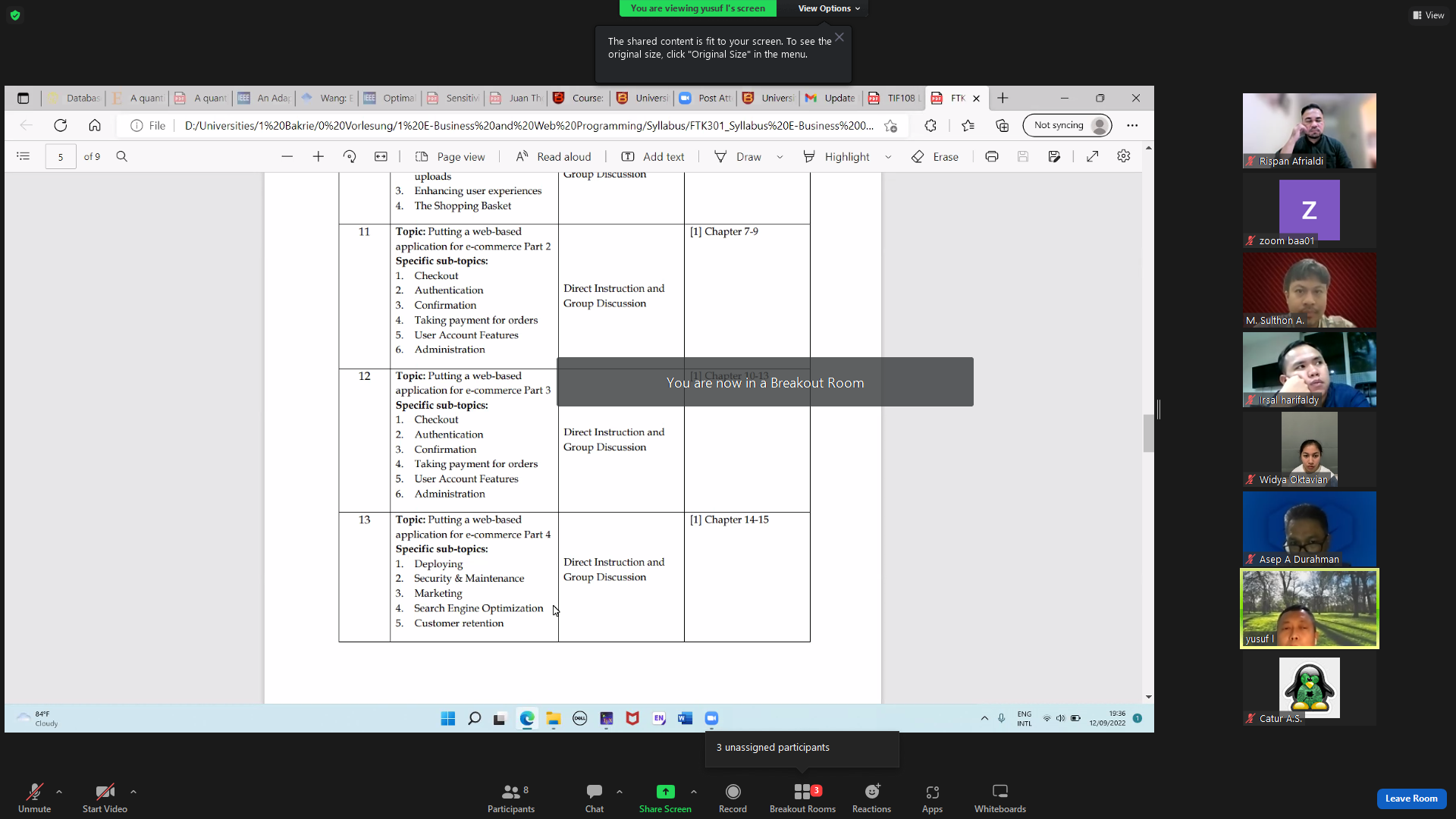This screenshot has height=819, width=1456.
Task: Open the Participants panel
Action: (511, 797)
